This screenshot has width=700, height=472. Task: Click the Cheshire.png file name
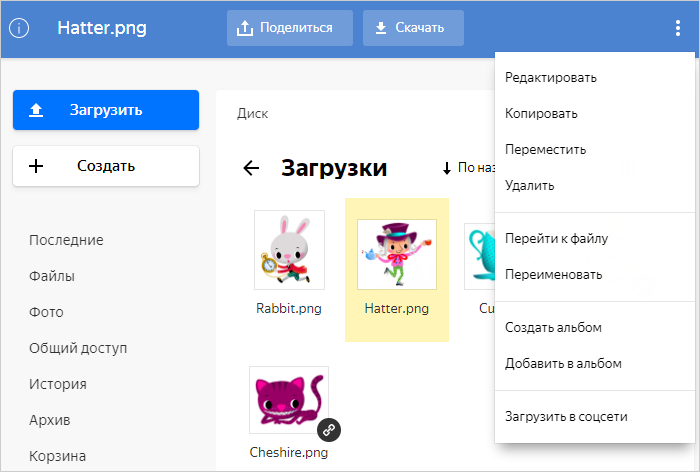[x=289, y=453]
